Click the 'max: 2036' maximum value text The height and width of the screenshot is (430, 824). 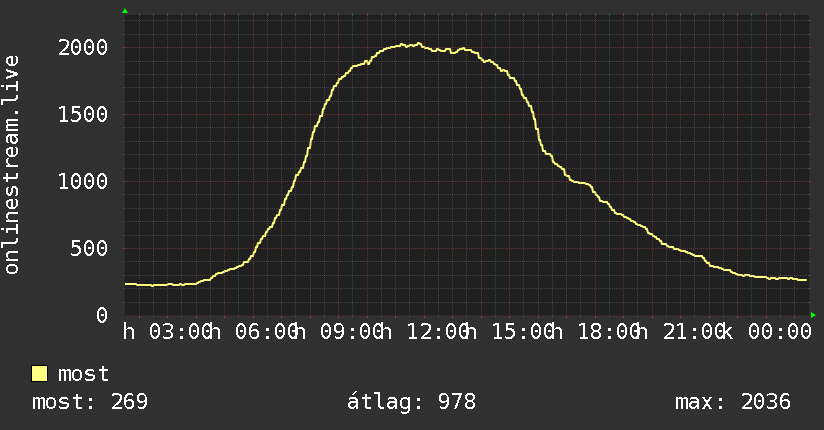(733, 402)
